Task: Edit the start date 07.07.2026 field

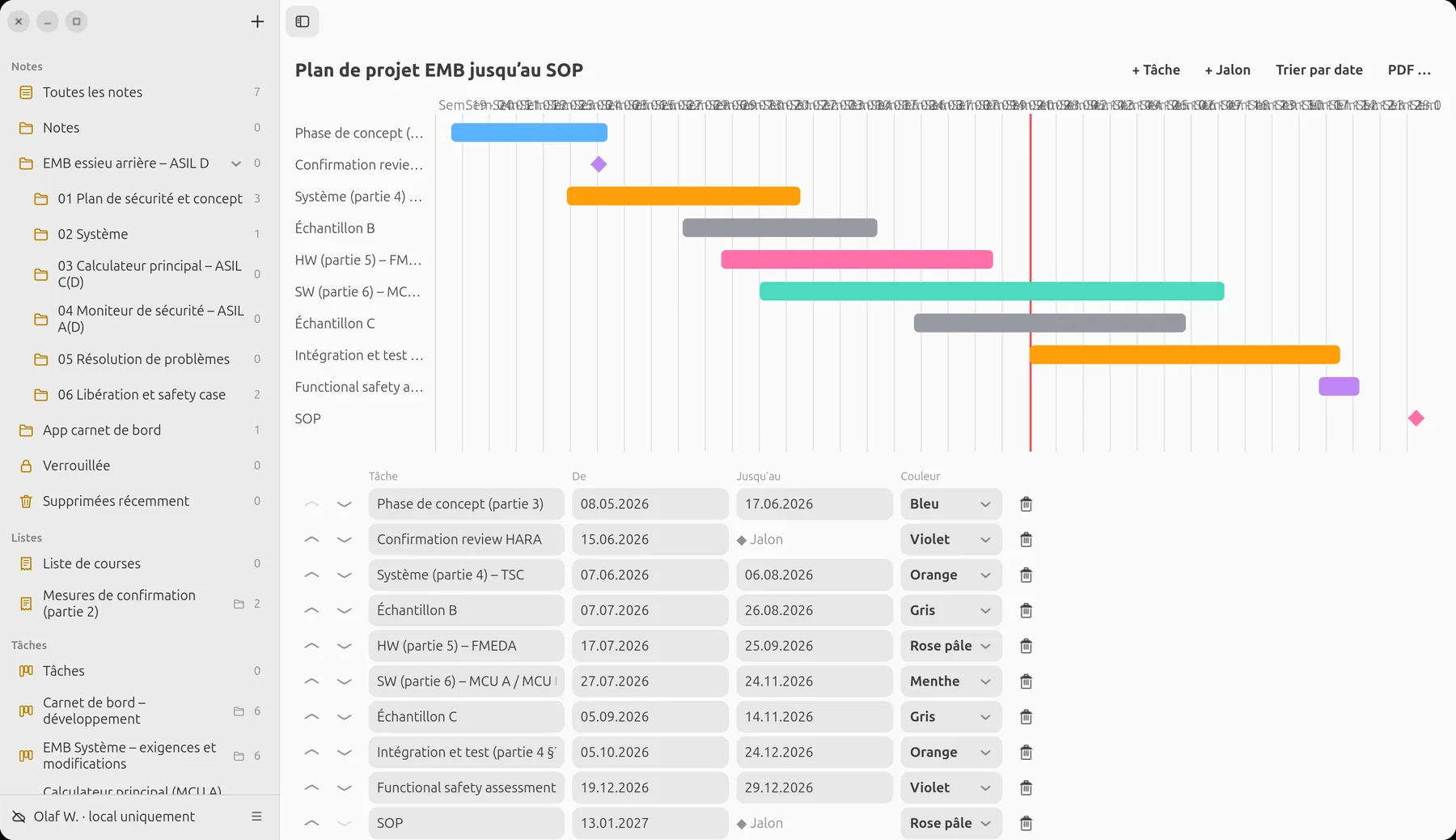Action: coord(650,610)
